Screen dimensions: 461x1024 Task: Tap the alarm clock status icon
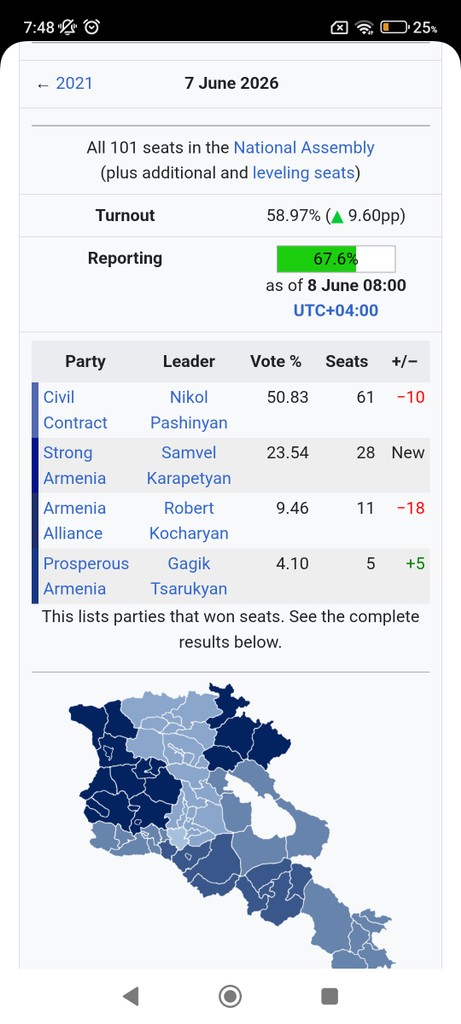coord(93,27)
